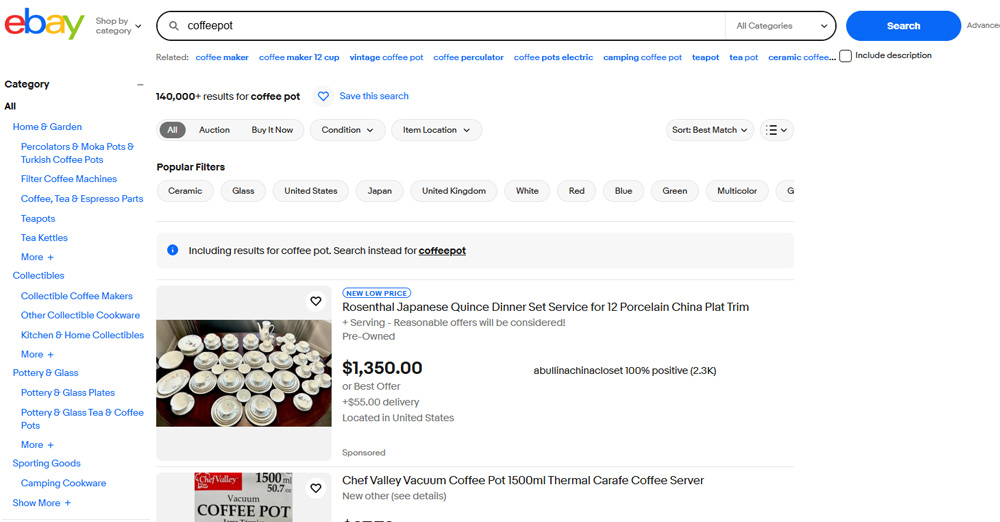The height and width of the screenshot is (522, 1000).
Task: Open related search vintage coffee pot
Action: (386, 57)
